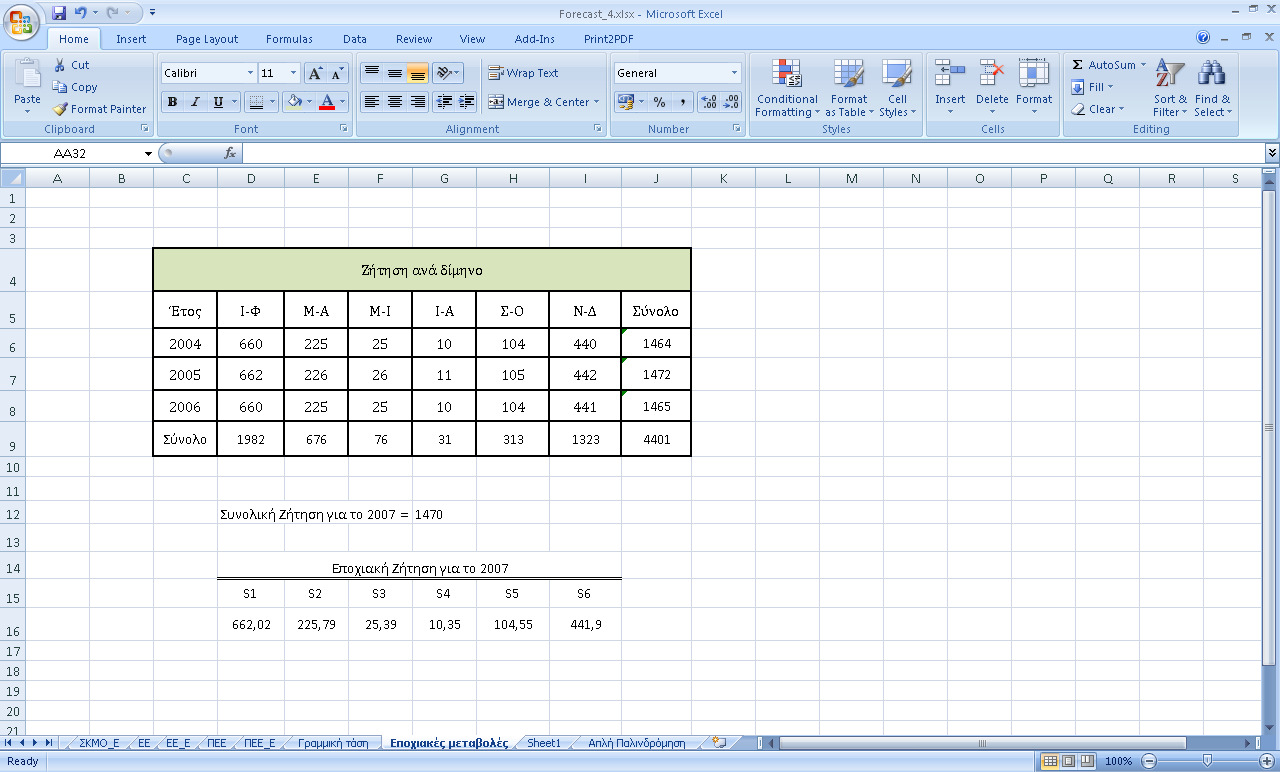Click the Fill button

pos(1091,87)
